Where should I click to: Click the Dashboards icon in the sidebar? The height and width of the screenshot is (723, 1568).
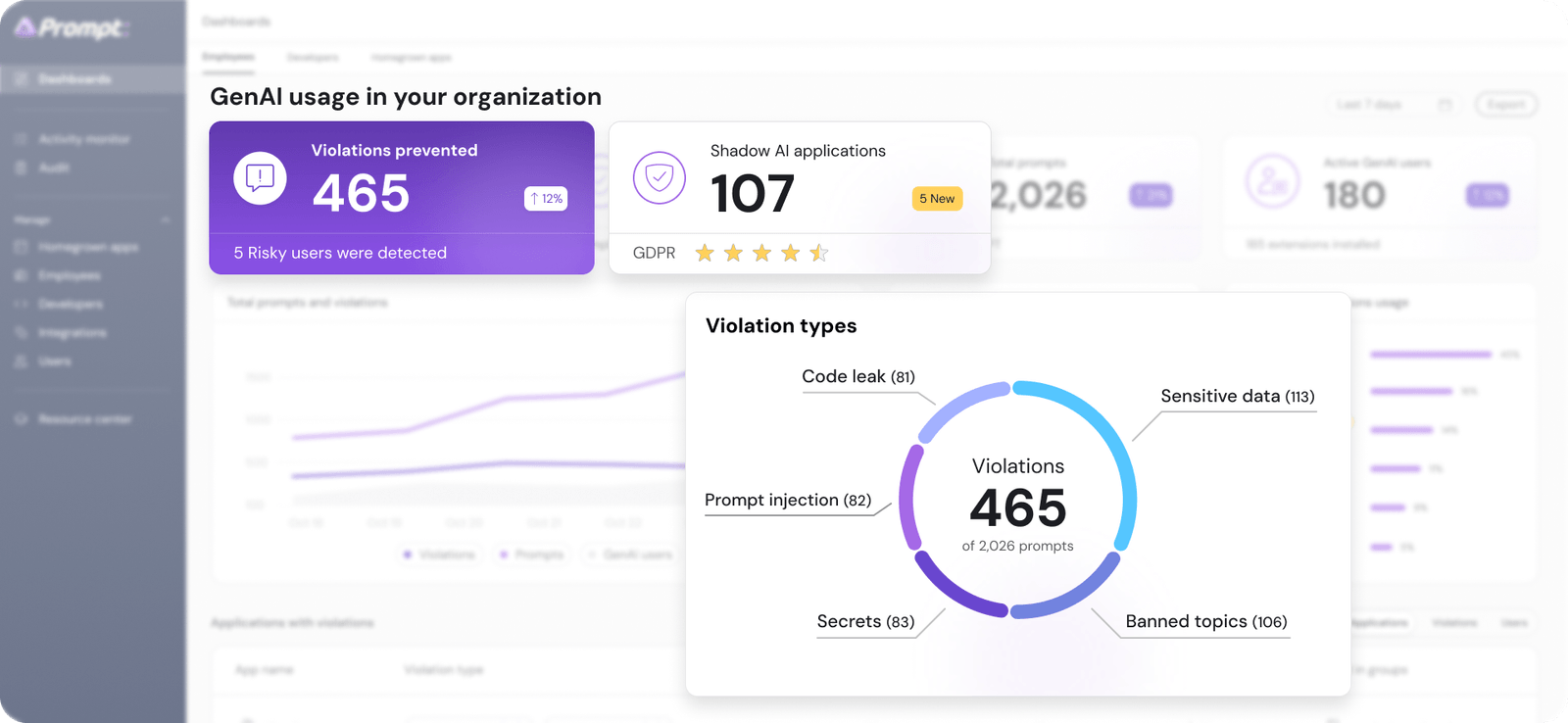21,79
